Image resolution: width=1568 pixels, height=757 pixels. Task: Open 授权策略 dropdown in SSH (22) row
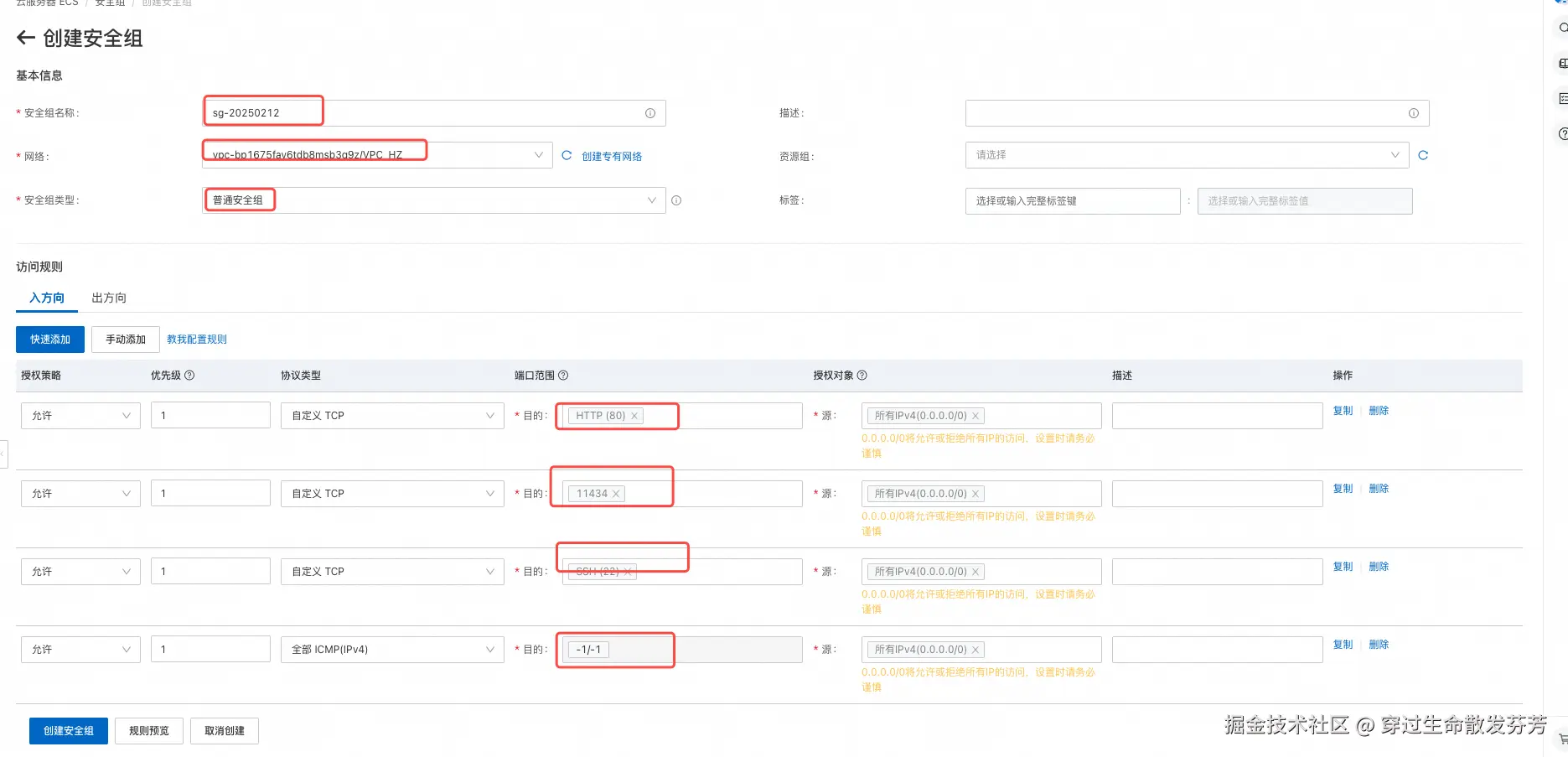point(80,572)
